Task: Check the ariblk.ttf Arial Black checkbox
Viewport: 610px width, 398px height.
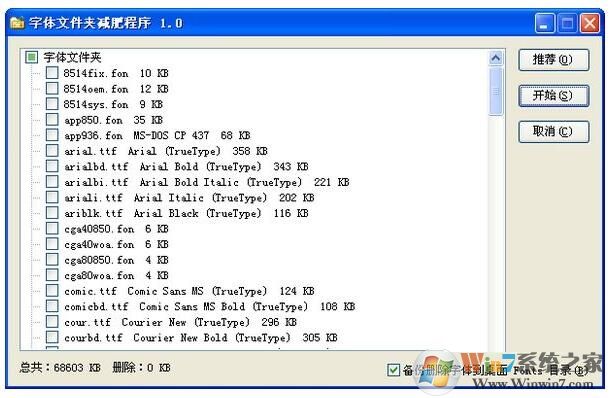Action: (x=52, y=213)
